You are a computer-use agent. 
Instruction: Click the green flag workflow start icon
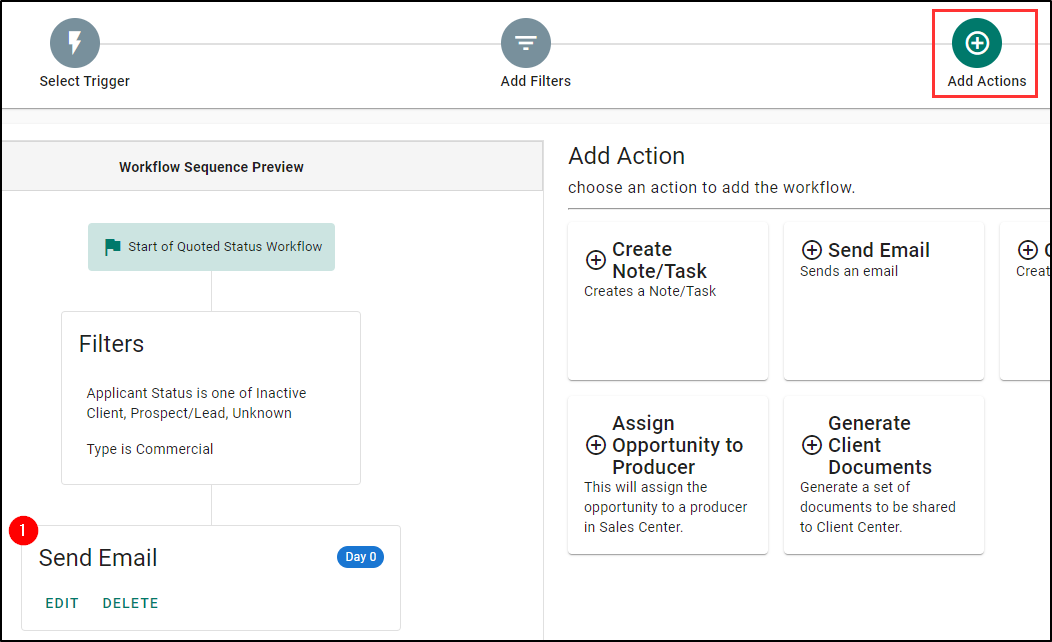[x=113, y=247]
